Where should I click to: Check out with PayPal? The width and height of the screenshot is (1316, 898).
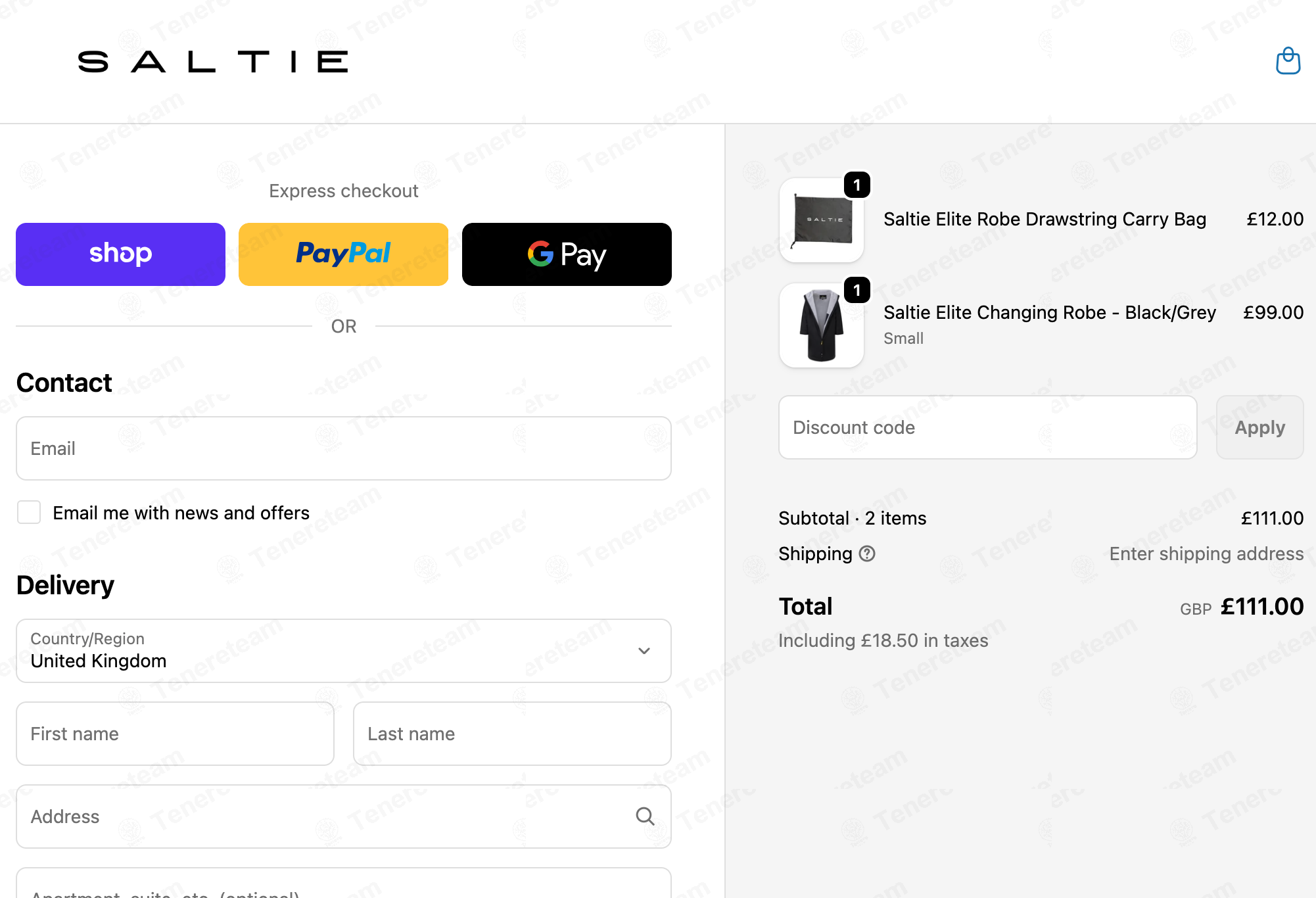click(343, 254)
